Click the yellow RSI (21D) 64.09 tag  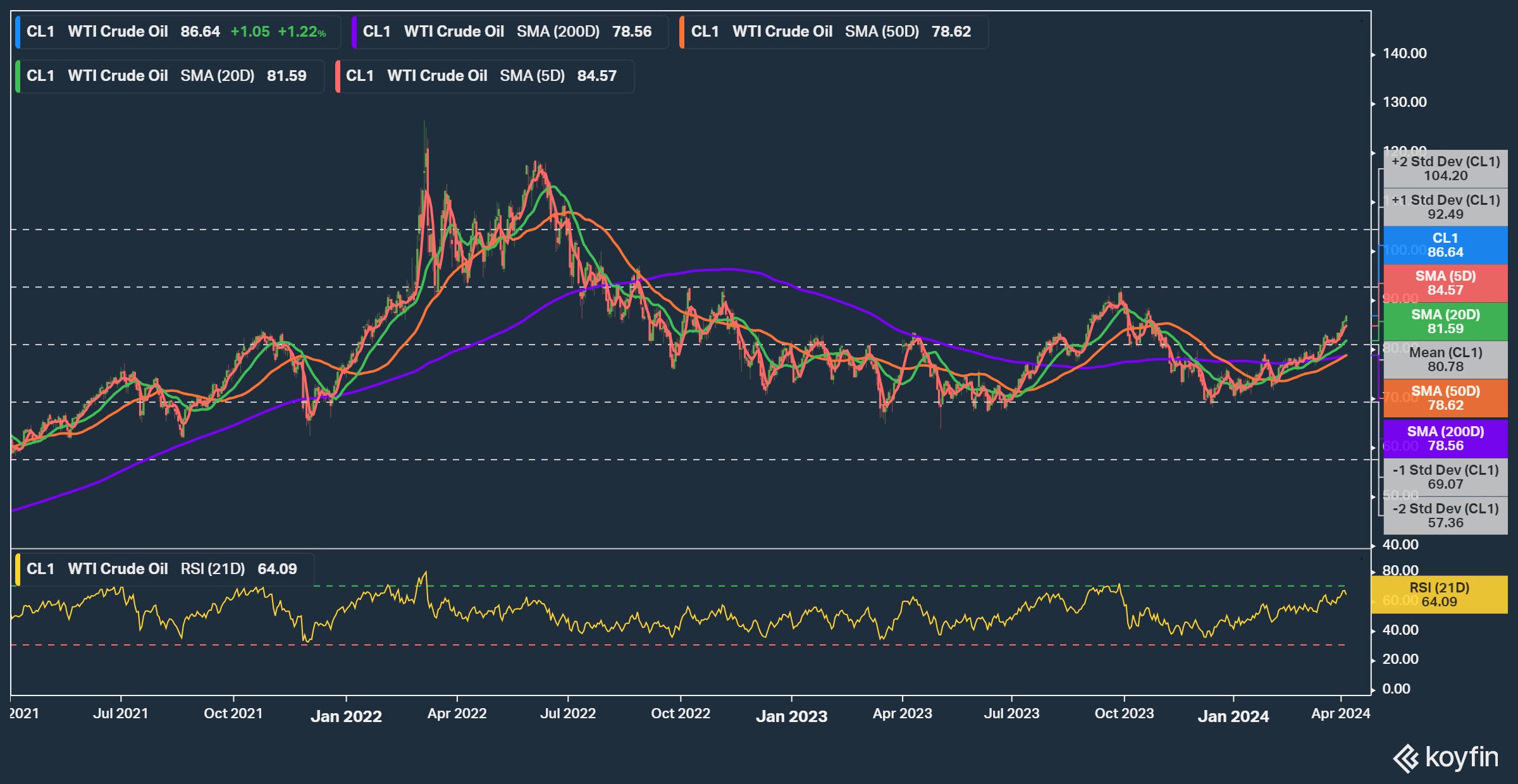(x=1439, y=595)
